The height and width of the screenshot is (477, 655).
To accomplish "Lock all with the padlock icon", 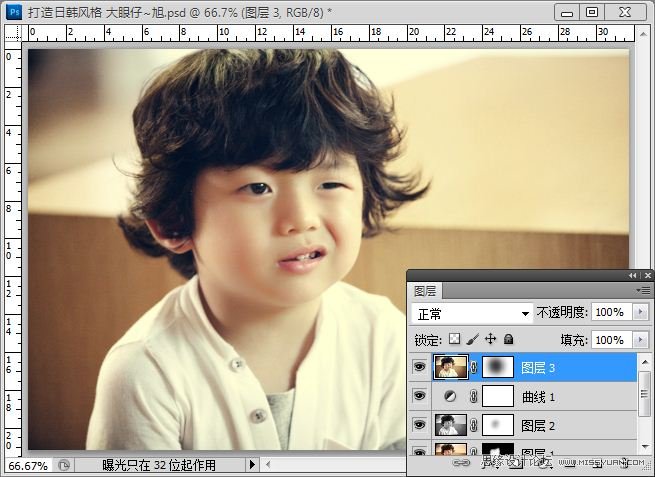I will [508, 339].
